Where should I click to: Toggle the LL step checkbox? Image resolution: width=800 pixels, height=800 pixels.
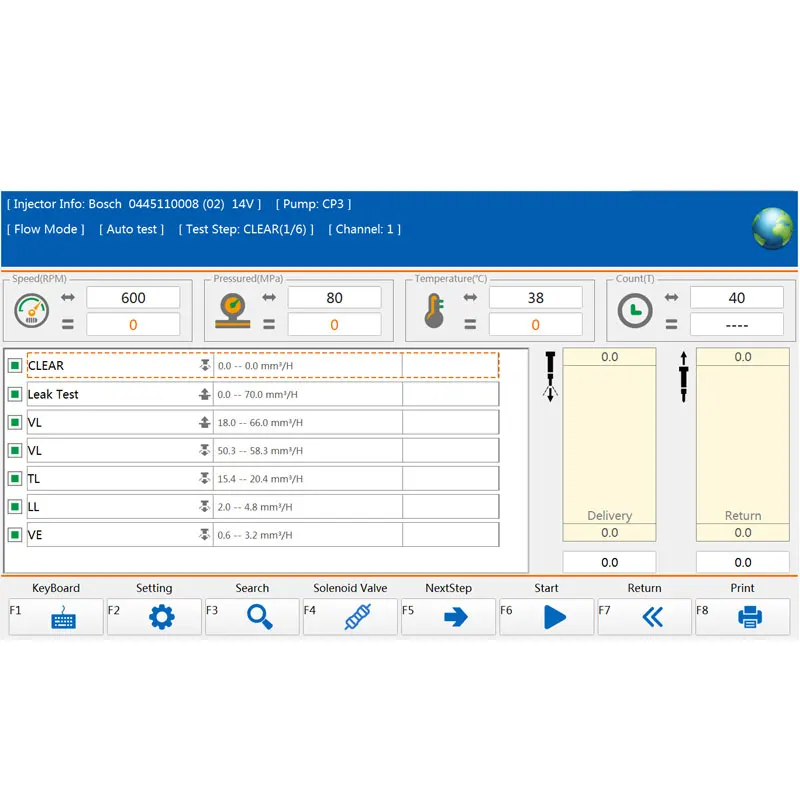(15, 506)
